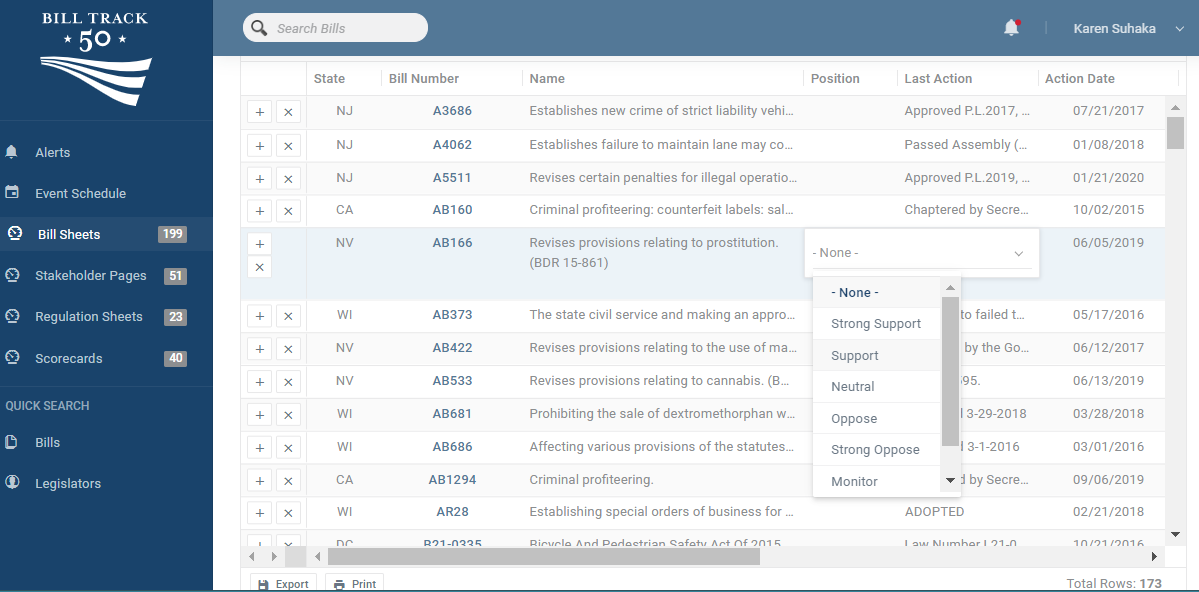Click the plus icon for bill AB166
The image size is (1199, 592).
[x=259, y=243]
